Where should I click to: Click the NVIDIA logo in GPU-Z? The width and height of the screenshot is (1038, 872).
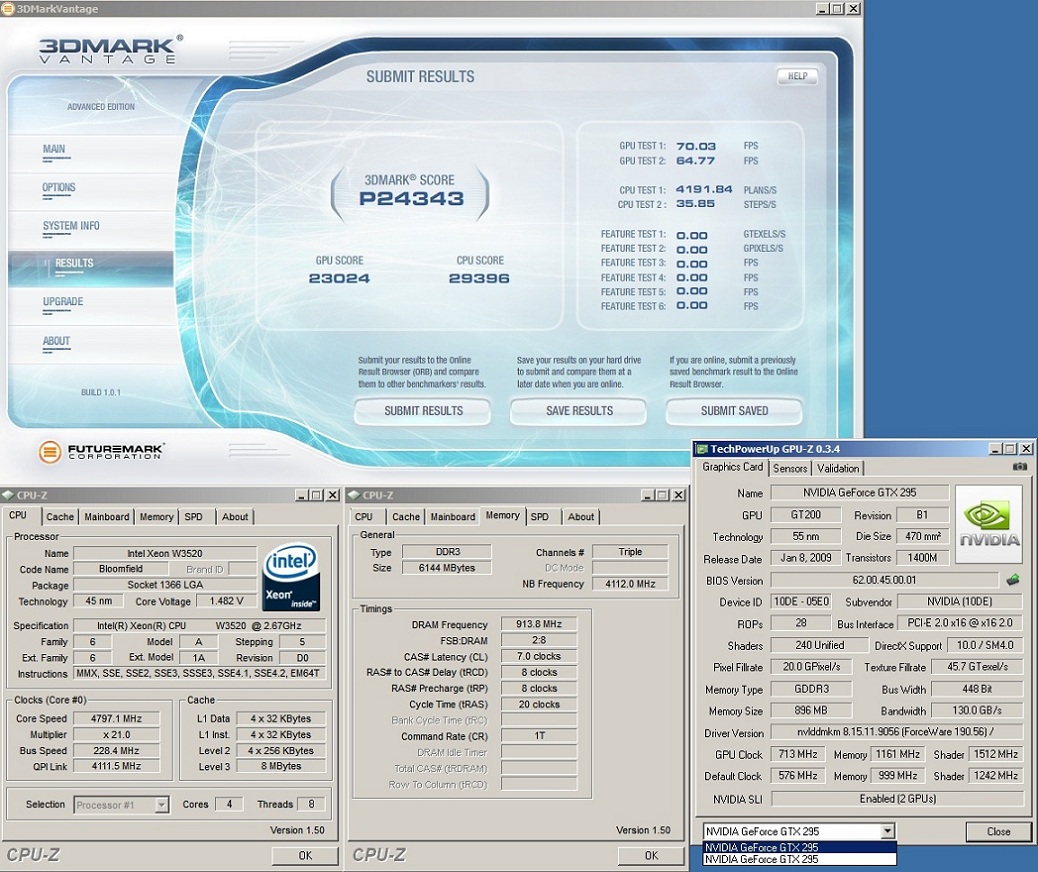point(989,524)
